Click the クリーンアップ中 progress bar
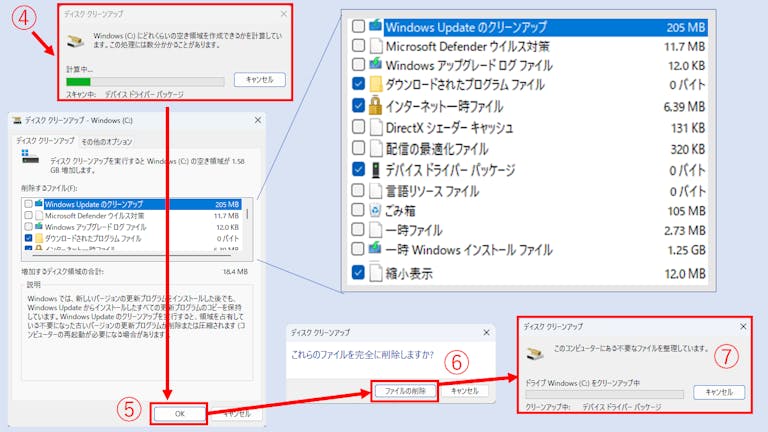This screenshot has height=432, width=768. [x=604, y=394]
